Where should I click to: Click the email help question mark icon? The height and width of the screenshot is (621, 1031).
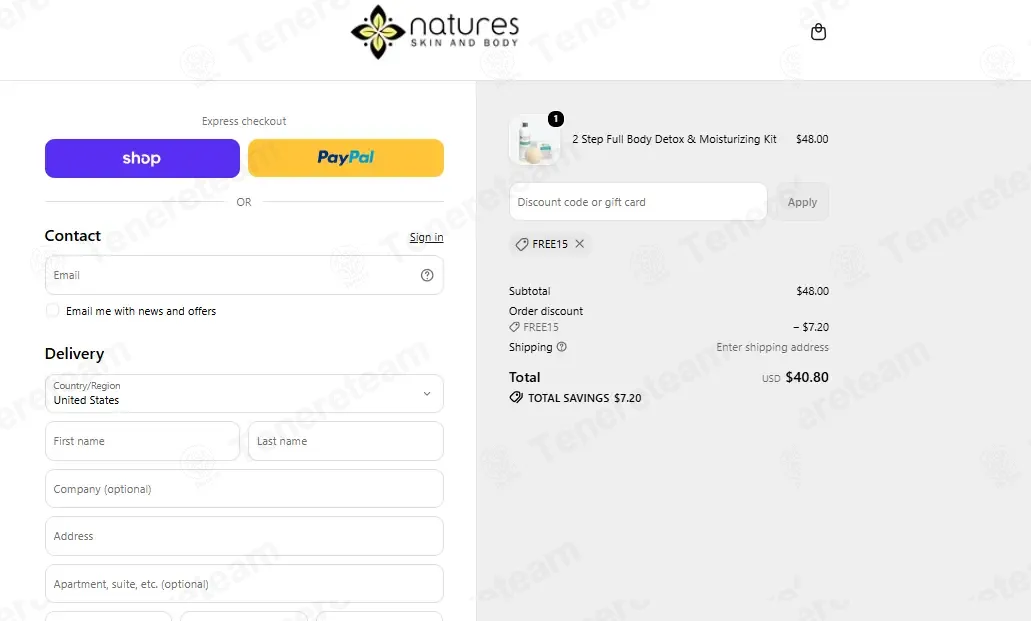(427, 275)
